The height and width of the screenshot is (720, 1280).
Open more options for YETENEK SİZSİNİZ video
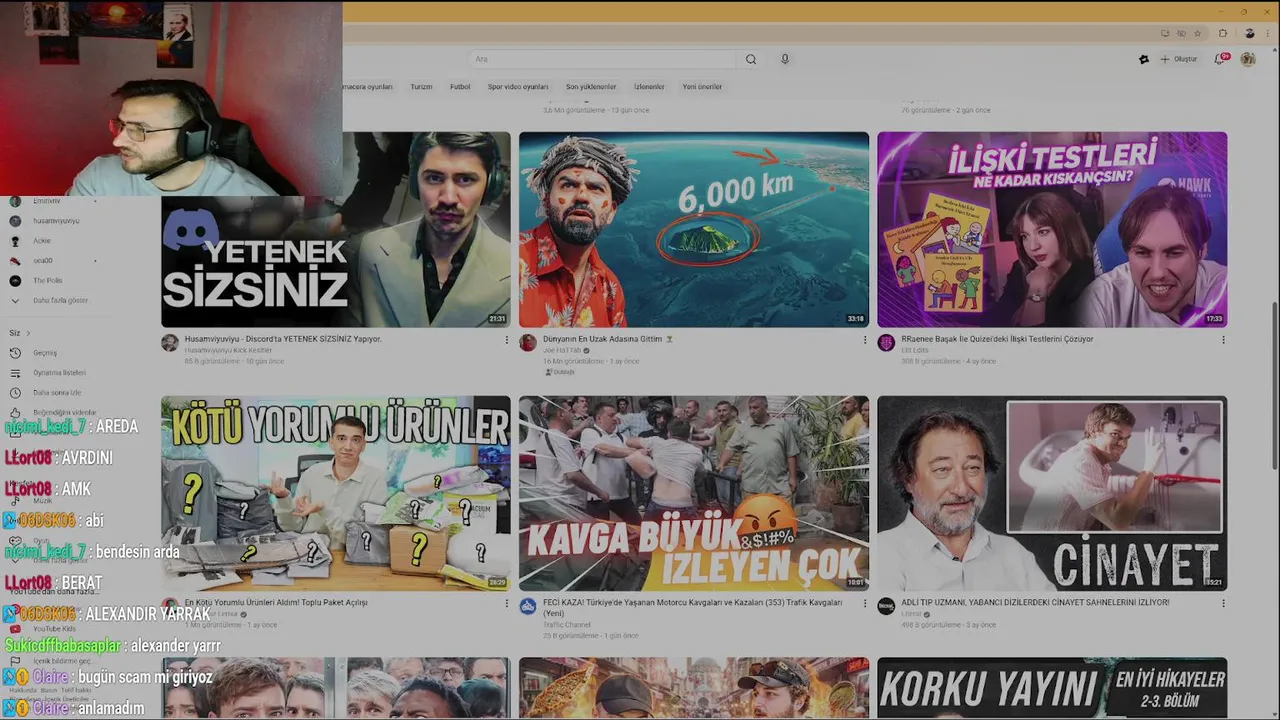[506, 340]
